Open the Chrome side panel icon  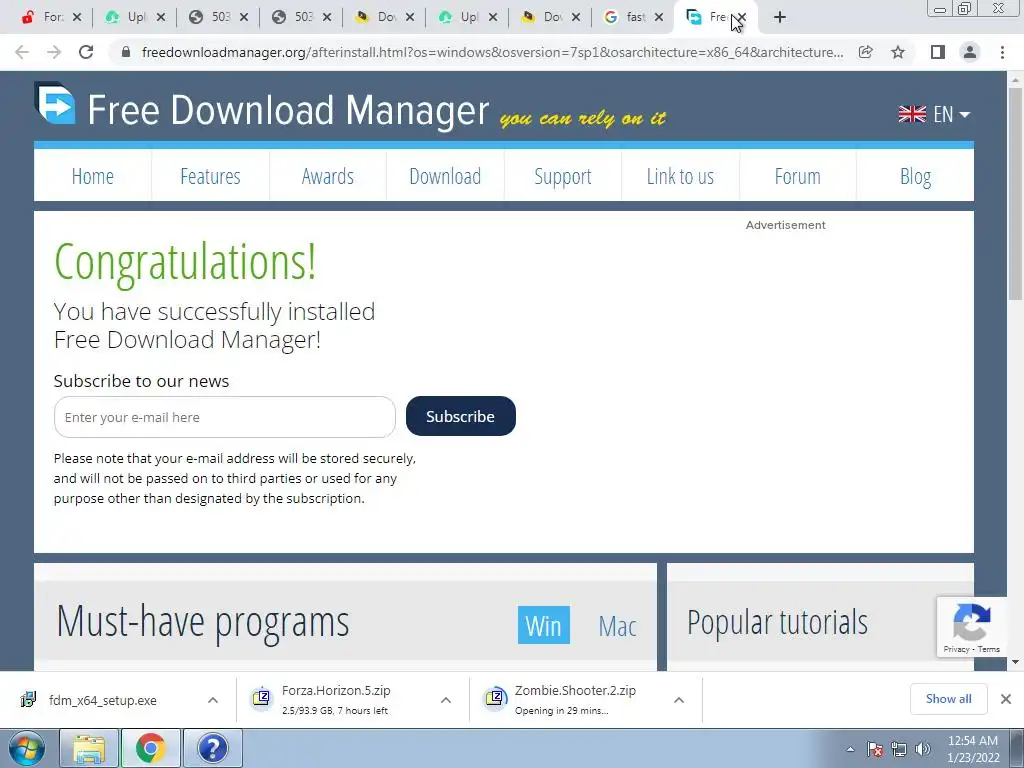coord(938,52)
